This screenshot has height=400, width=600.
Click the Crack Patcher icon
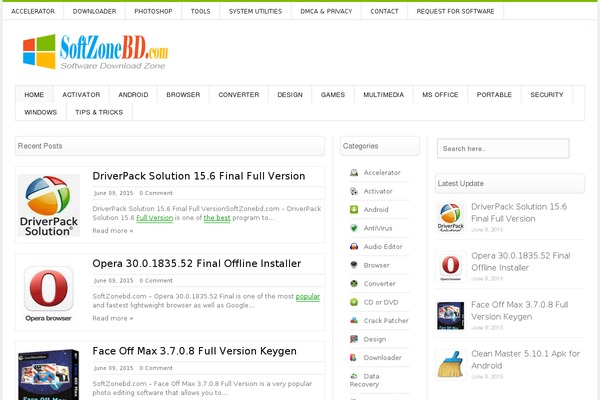[x=354, y=320]
